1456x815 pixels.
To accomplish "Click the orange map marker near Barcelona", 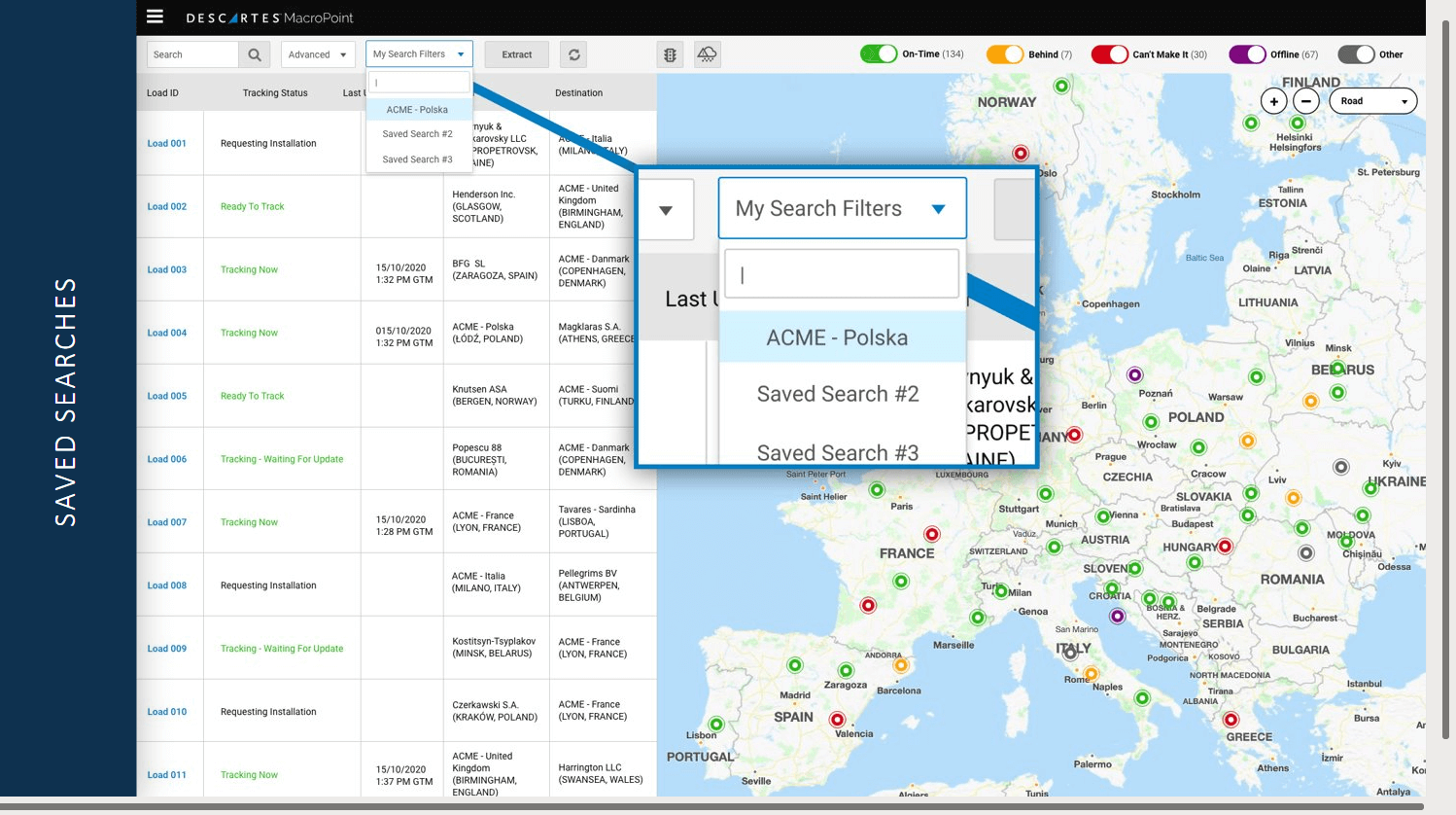I will (x=901, y=665).
